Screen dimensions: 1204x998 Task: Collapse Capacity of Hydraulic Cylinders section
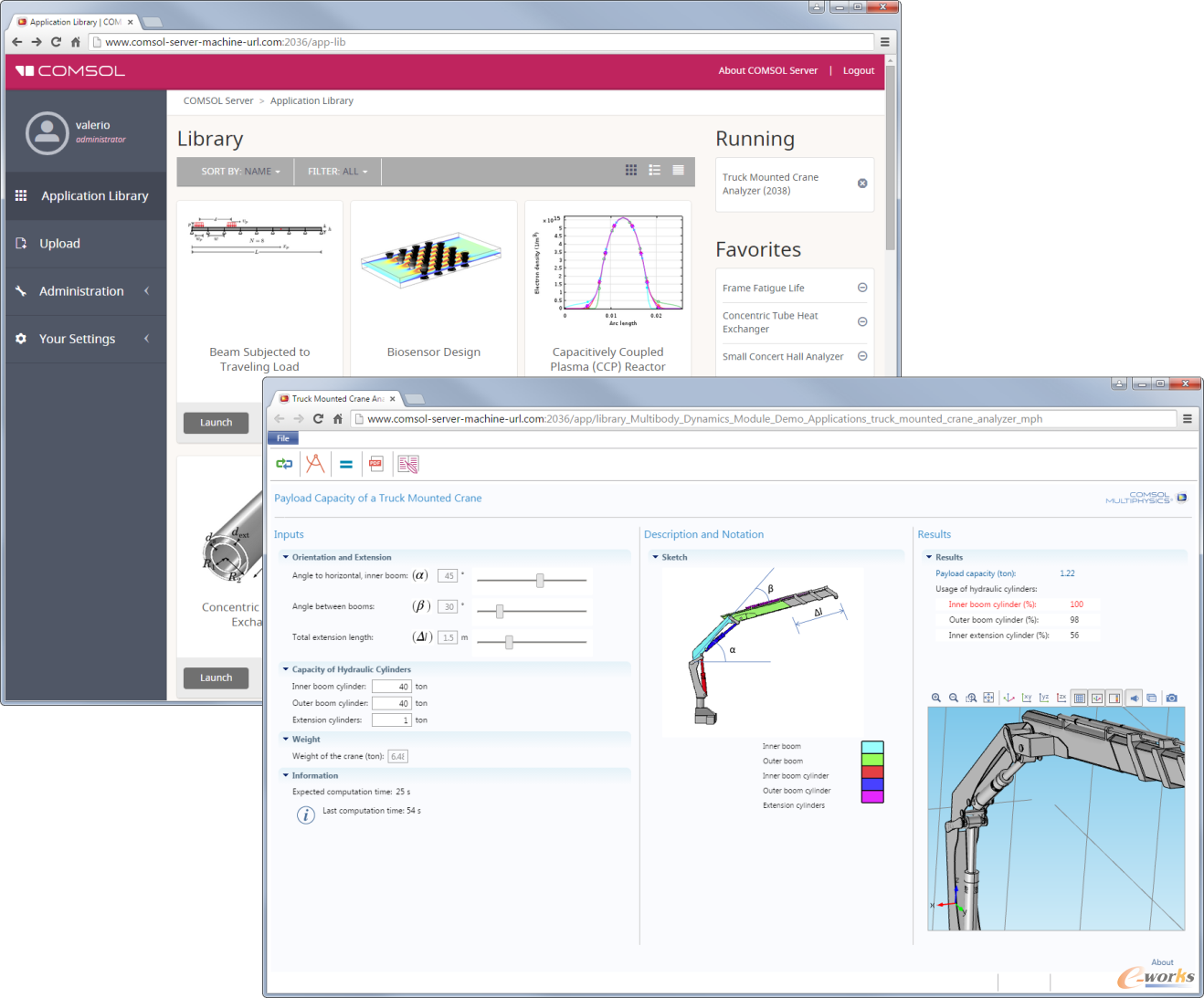[286, 669]
